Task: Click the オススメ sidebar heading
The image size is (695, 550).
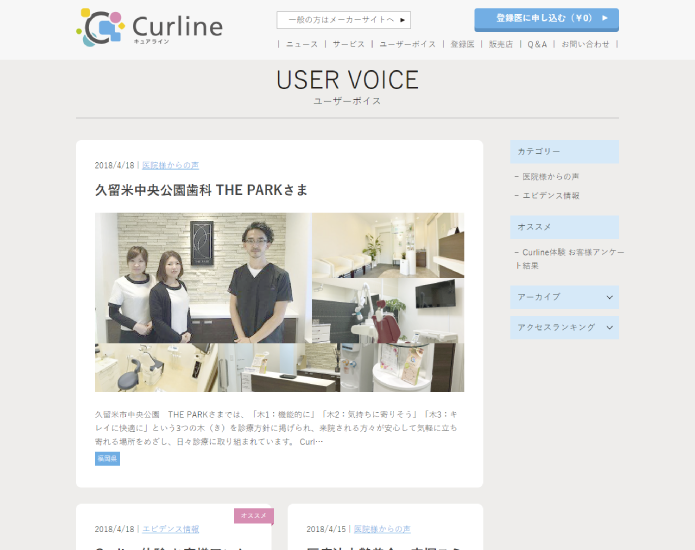Action: point(564,227)
